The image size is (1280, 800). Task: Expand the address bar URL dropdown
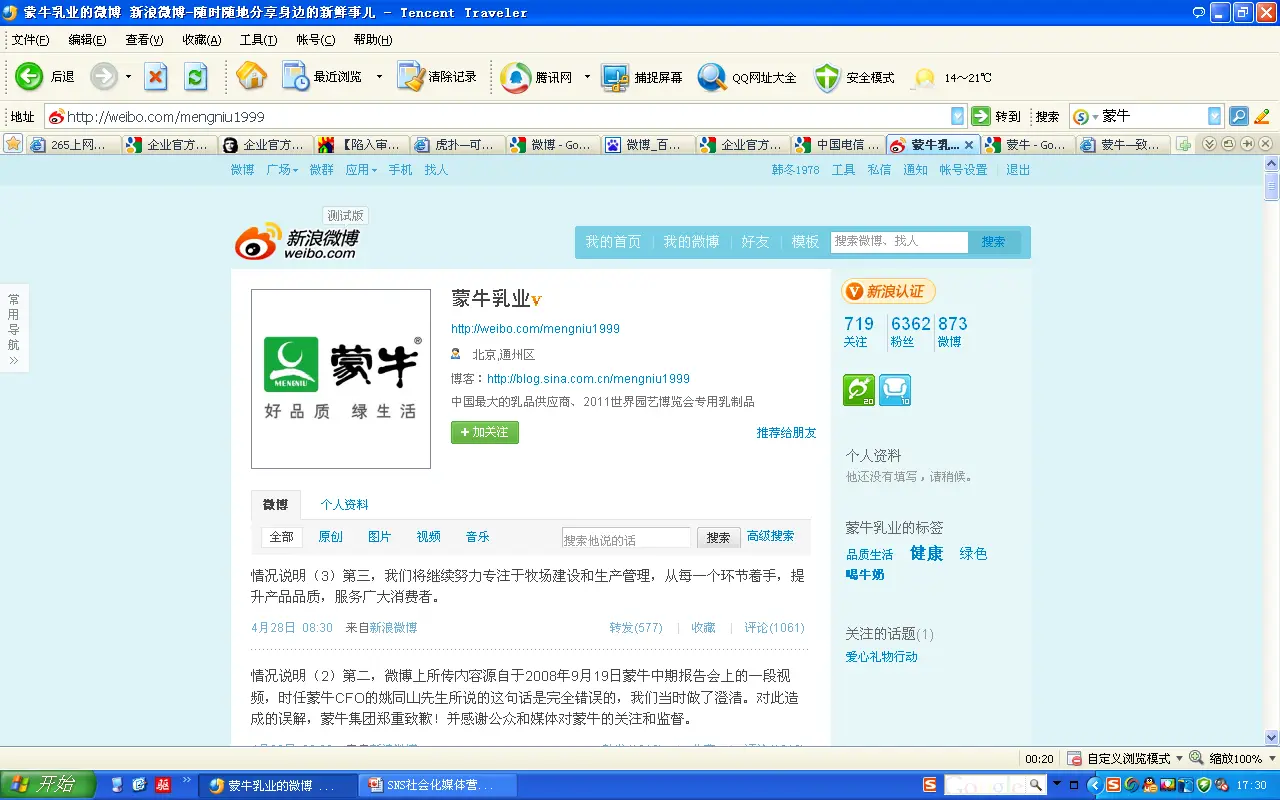pos(957,116)
